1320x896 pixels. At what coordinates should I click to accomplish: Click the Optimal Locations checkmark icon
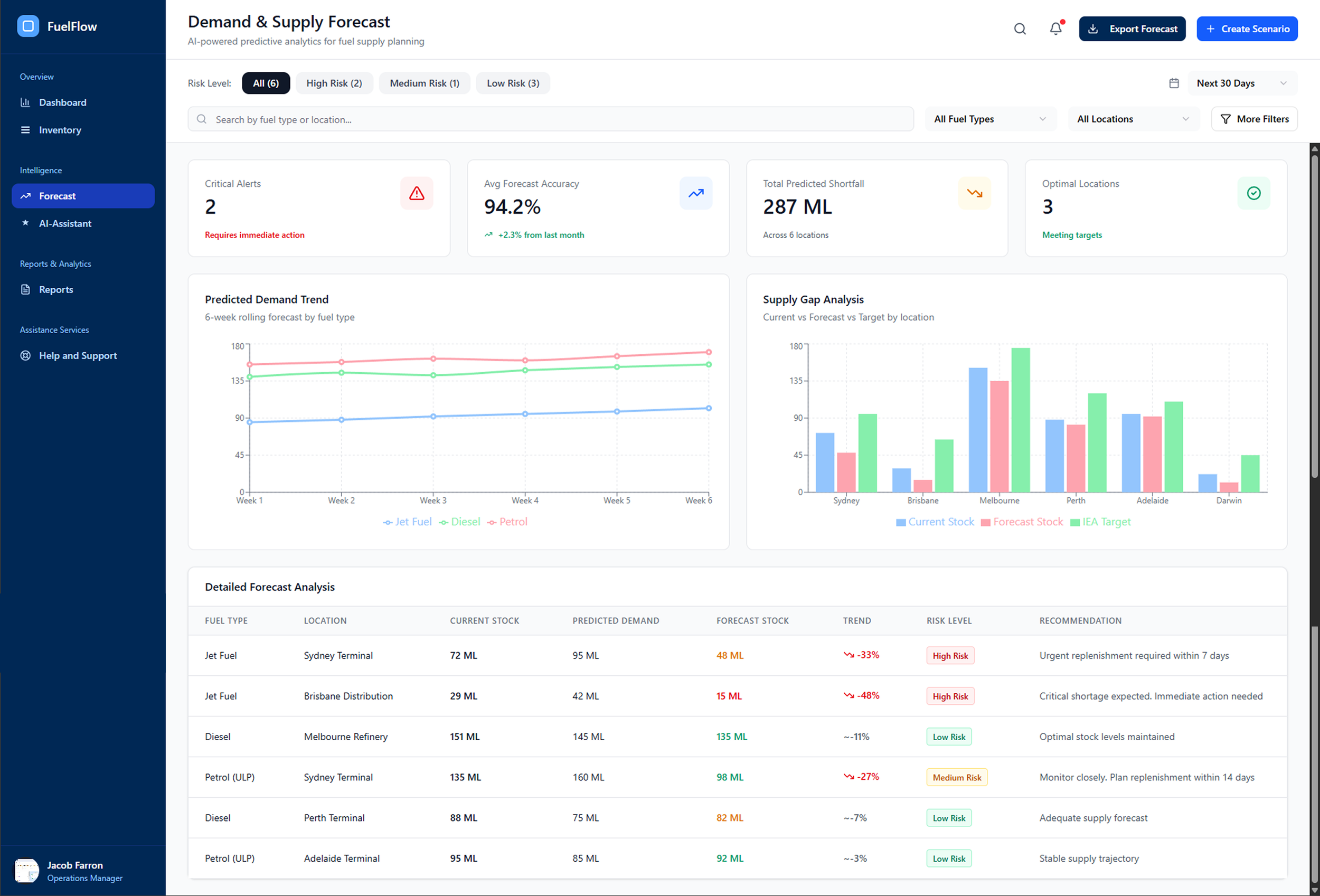pos(1253,194)
